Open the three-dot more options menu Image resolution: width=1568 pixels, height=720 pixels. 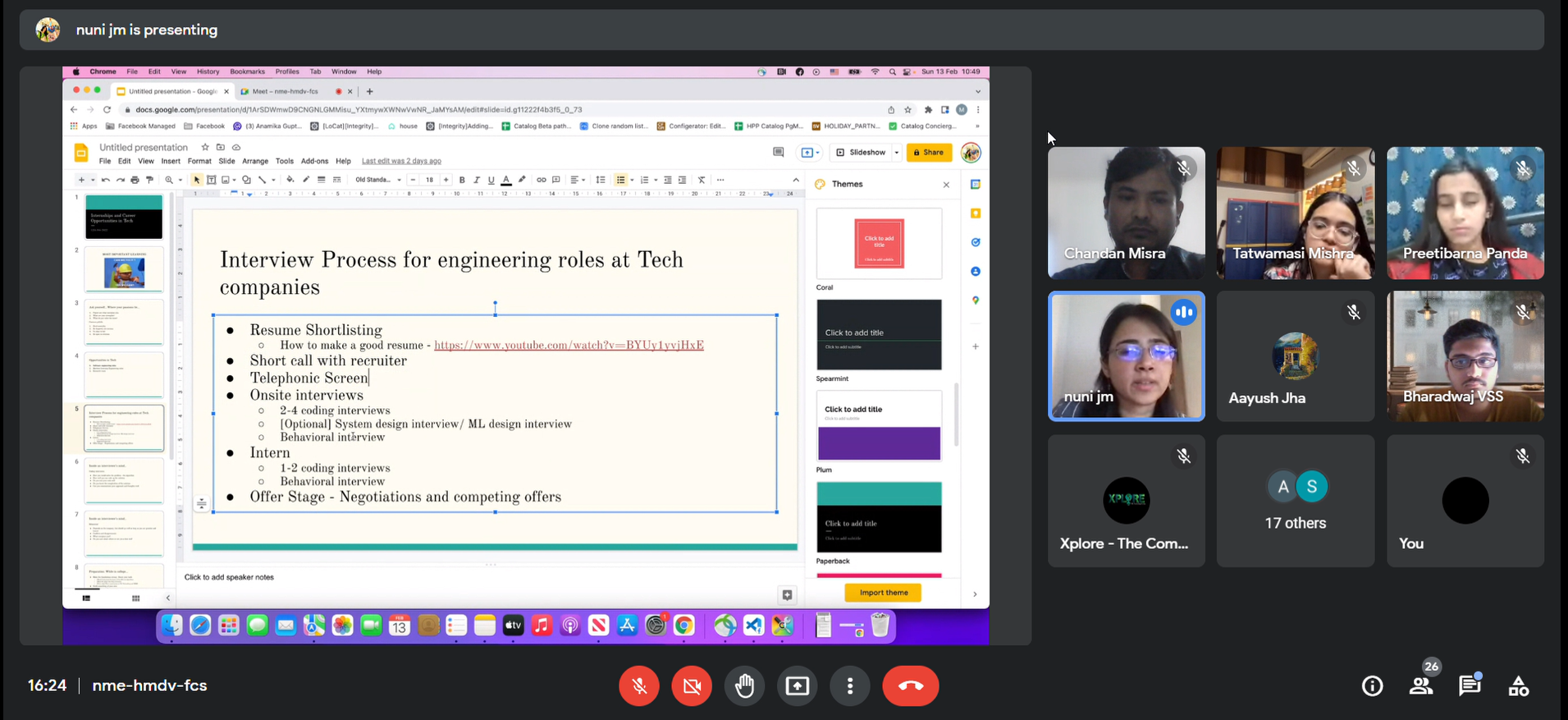(850, 686)
